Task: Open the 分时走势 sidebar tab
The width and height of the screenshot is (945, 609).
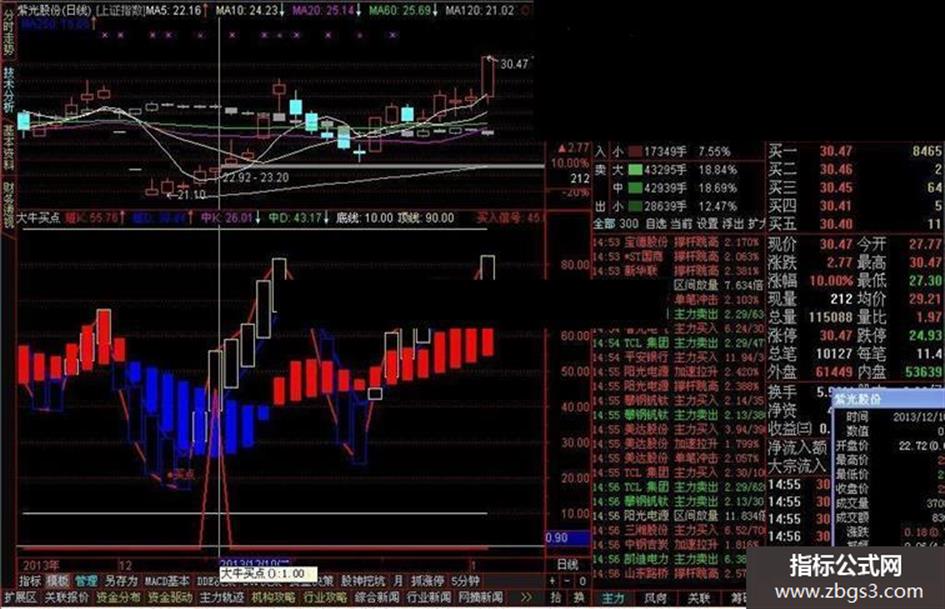Action: tap(8, 34)
